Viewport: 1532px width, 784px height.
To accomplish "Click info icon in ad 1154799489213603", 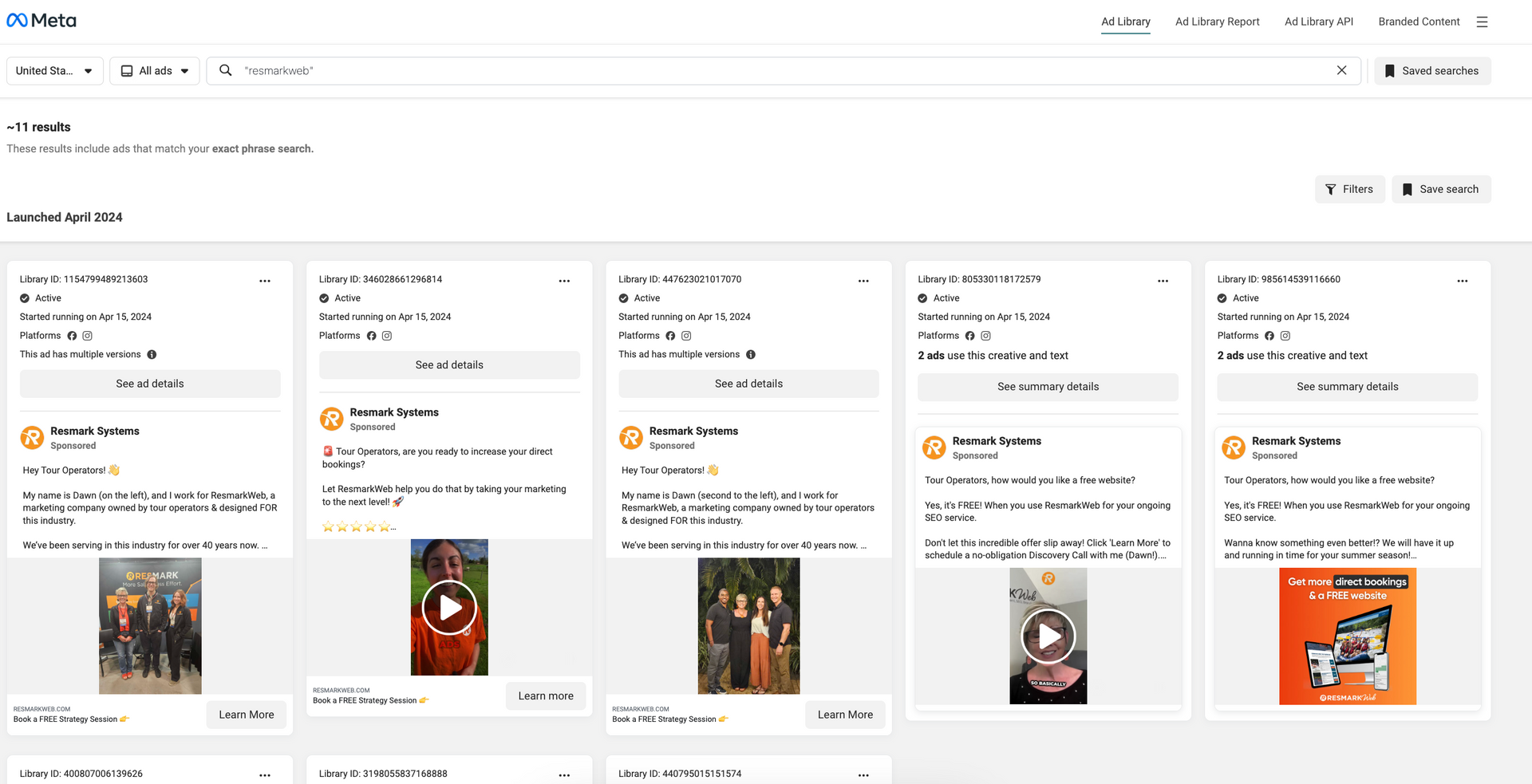I will click(152, 355).
